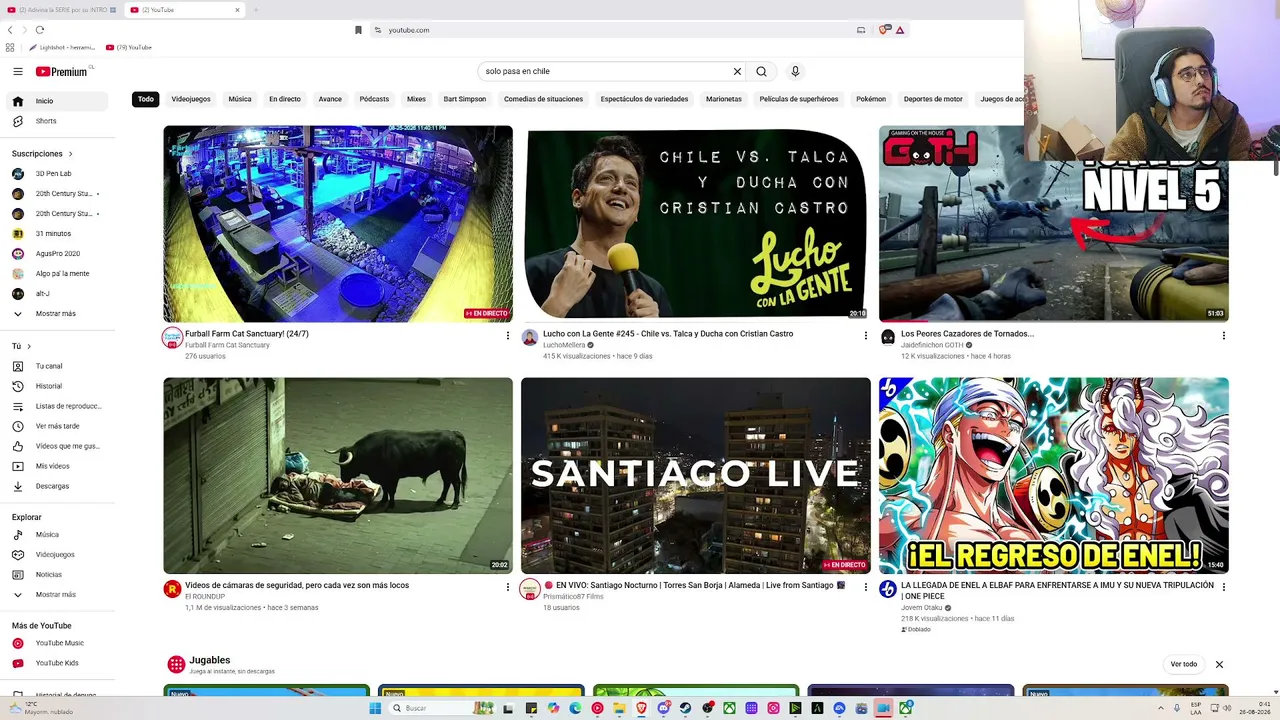
Task: Open options for Los Peores Cazadores de Tornados
Action: click(1223, 336)
